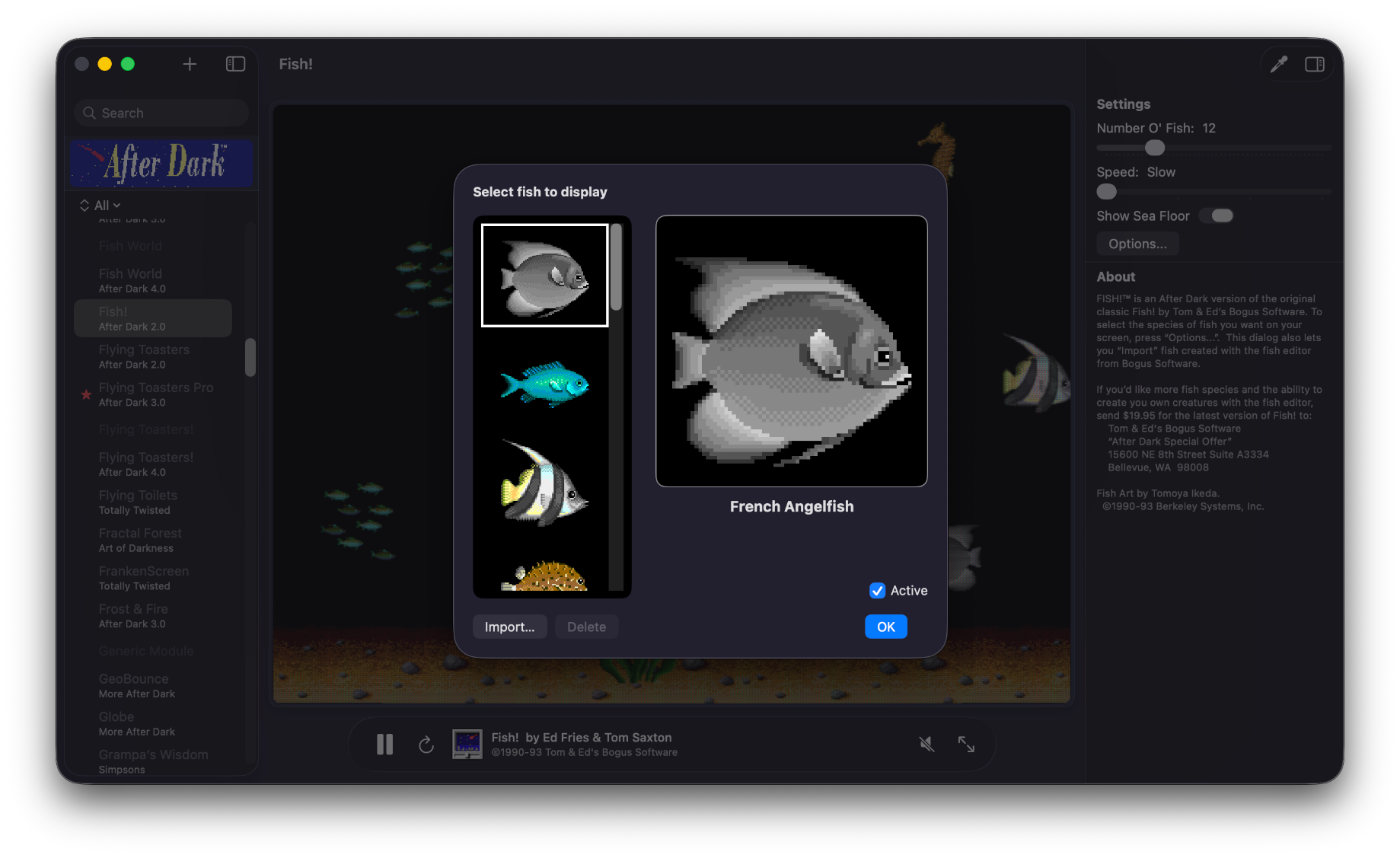The height and width of the screenshot is (858, 1400).
Task: Click the OK button
Action: (885, 627)
